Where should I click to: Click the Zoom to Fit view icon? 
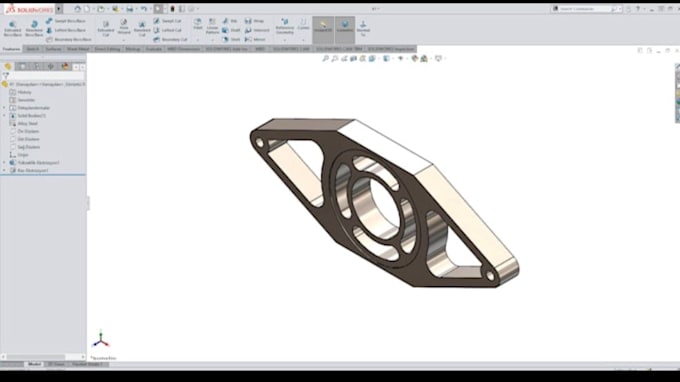click(x=325, y=59)
